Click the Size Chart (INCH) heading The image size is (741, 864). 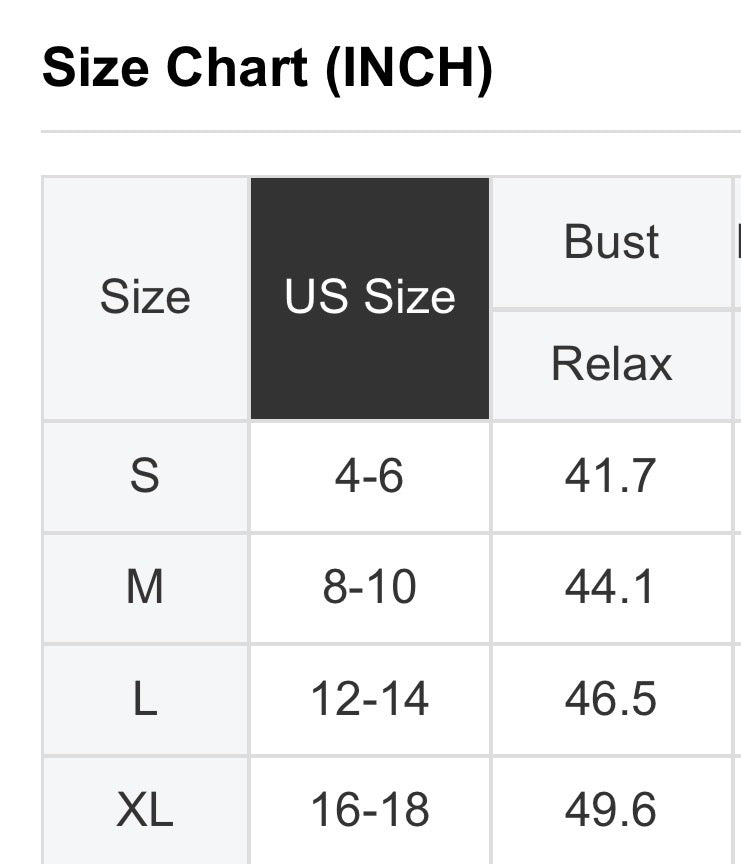267,68
